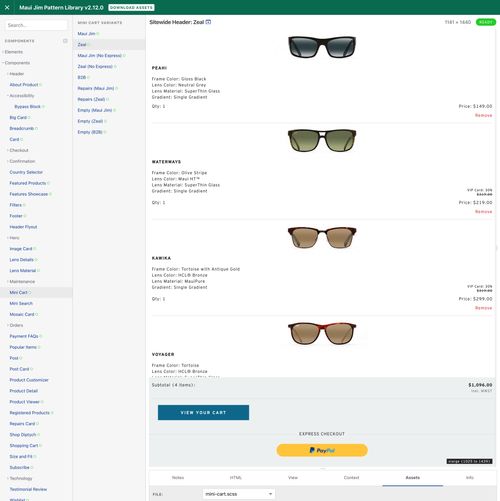Expand the Hero folder

pyautogui.click(x=14, y=238)
